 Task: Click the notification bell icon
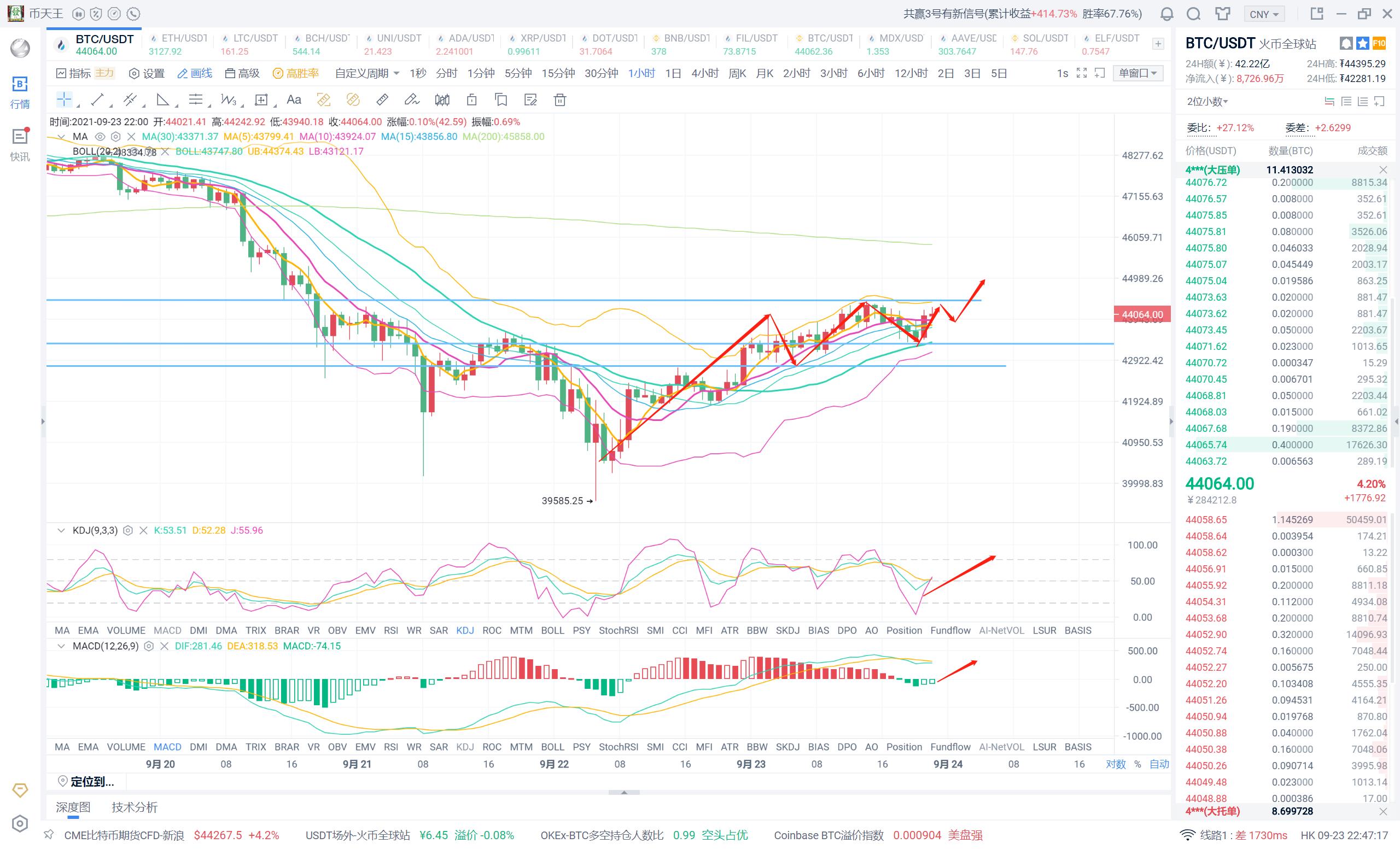point(1166,14)
